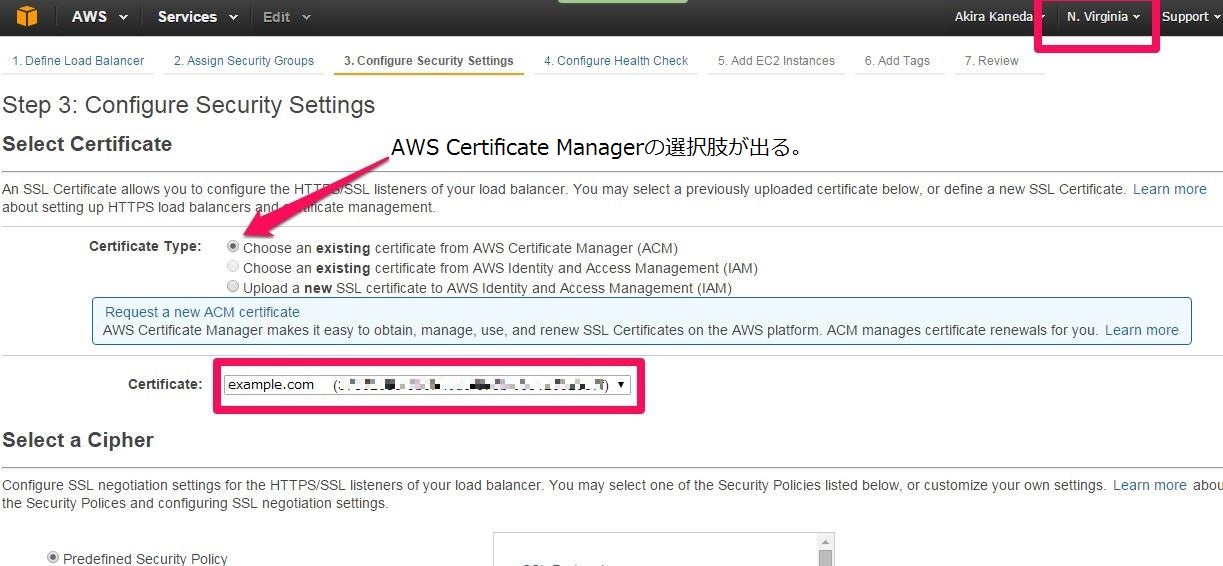
Task: Go to the 1. Define Load Balancer step
Action: tap(78, 61)
